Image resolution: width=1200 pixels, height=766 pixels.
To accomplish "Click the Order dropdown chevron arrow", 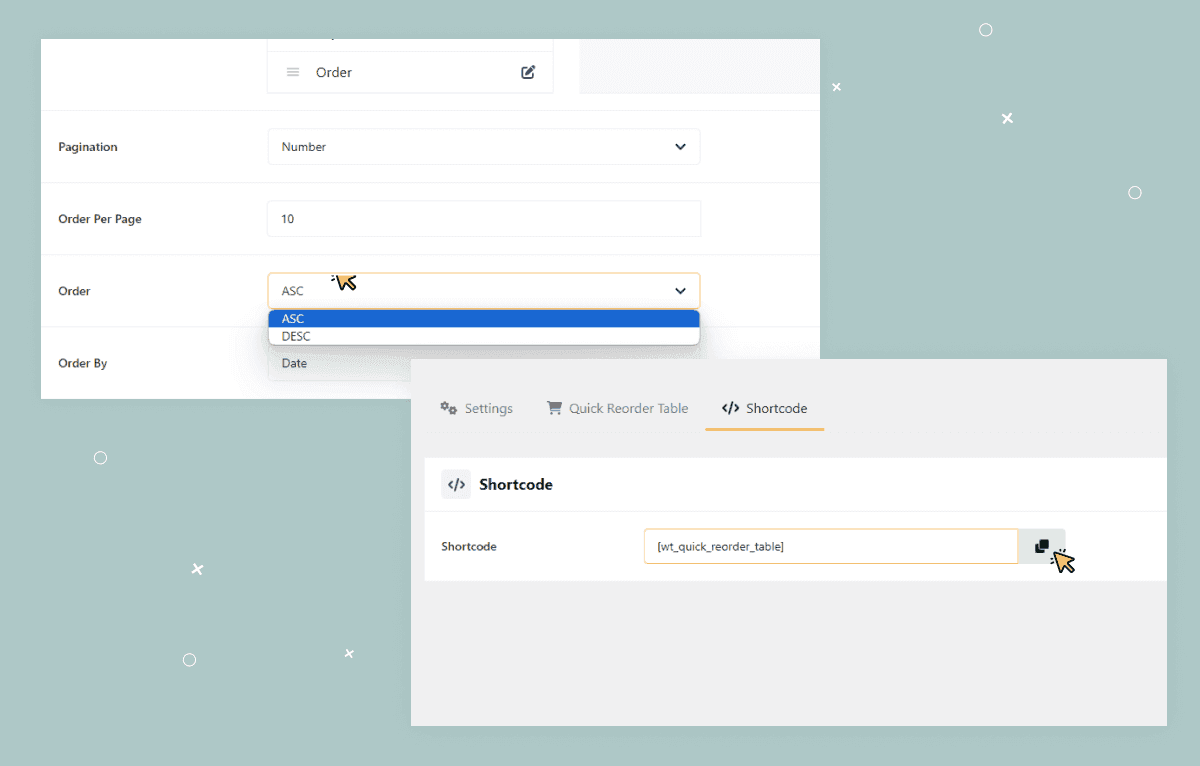I will pyautogui.click(x=680, y=291).
